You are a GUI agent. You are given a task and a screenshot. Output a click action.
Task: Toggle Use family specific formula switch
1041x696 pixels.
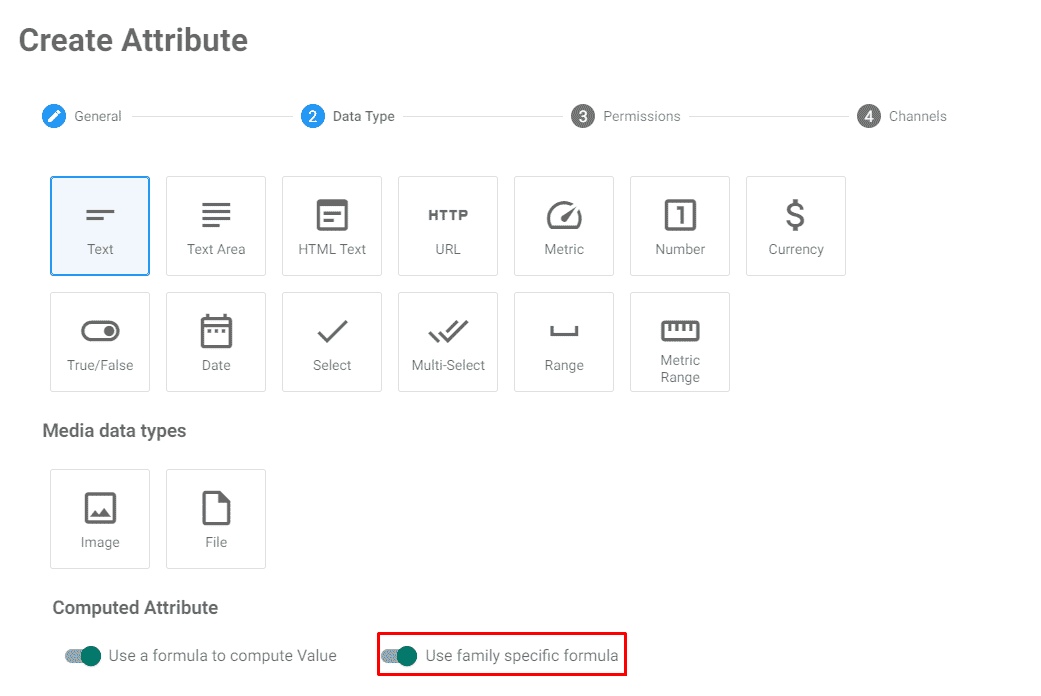[399, 656]
